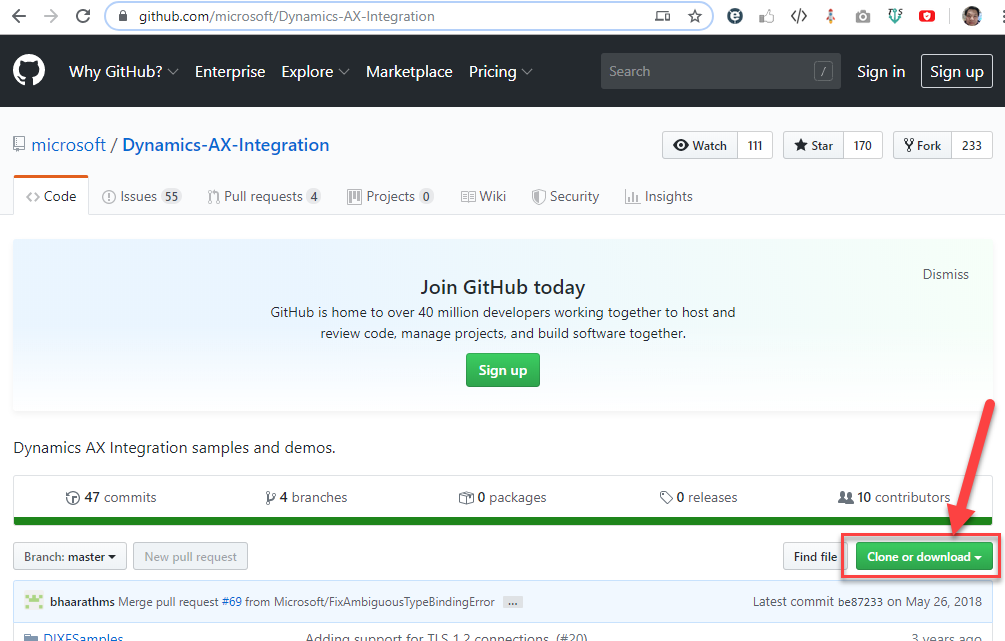Go back with the browser back arrow
The image size is (1005, 641).
[x=19, y=16]
